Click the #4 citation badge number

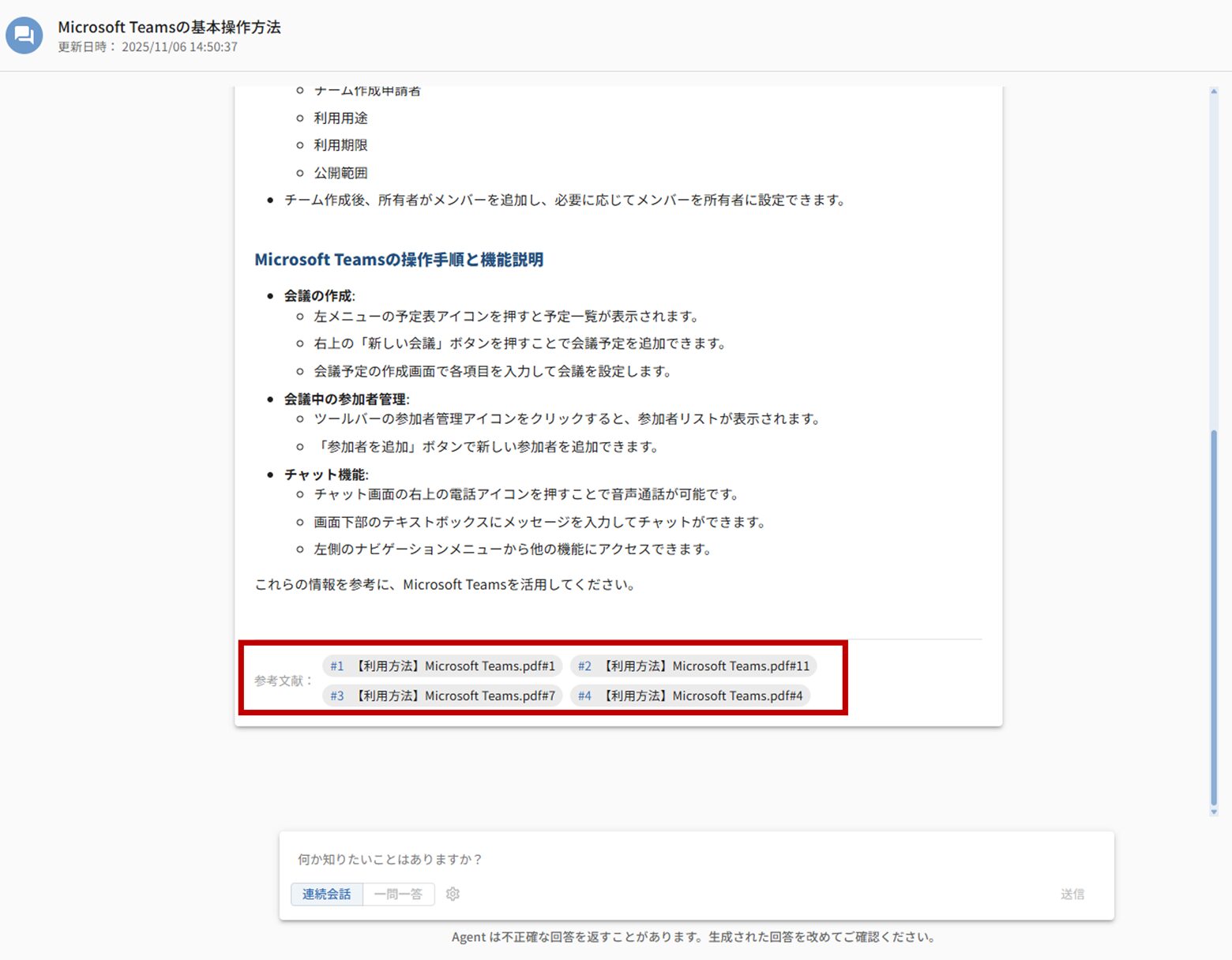pyautogui.click(x=584, y=696)
